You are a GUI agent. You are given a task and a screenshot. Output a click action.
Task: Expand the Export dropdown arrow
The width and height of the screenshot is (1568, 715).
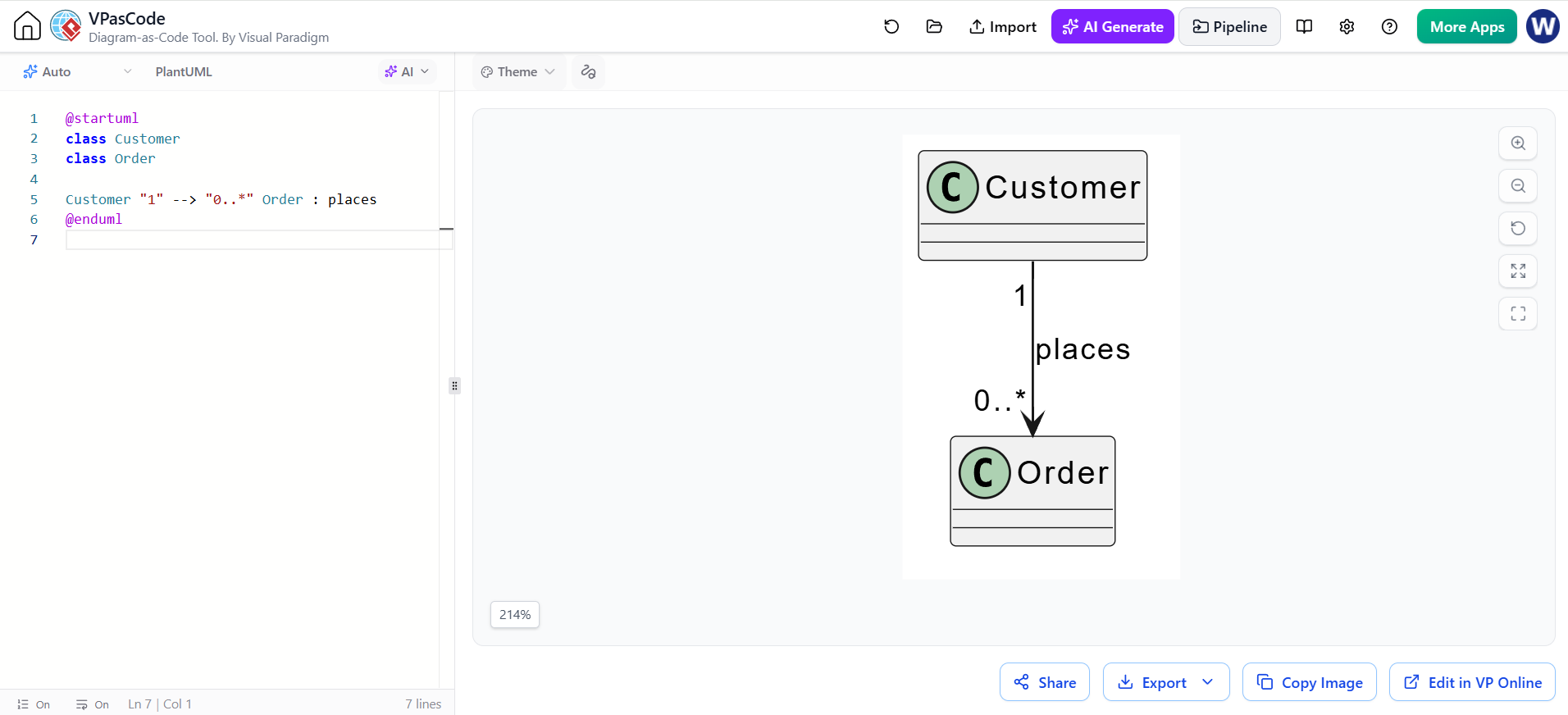(1207, 682)
